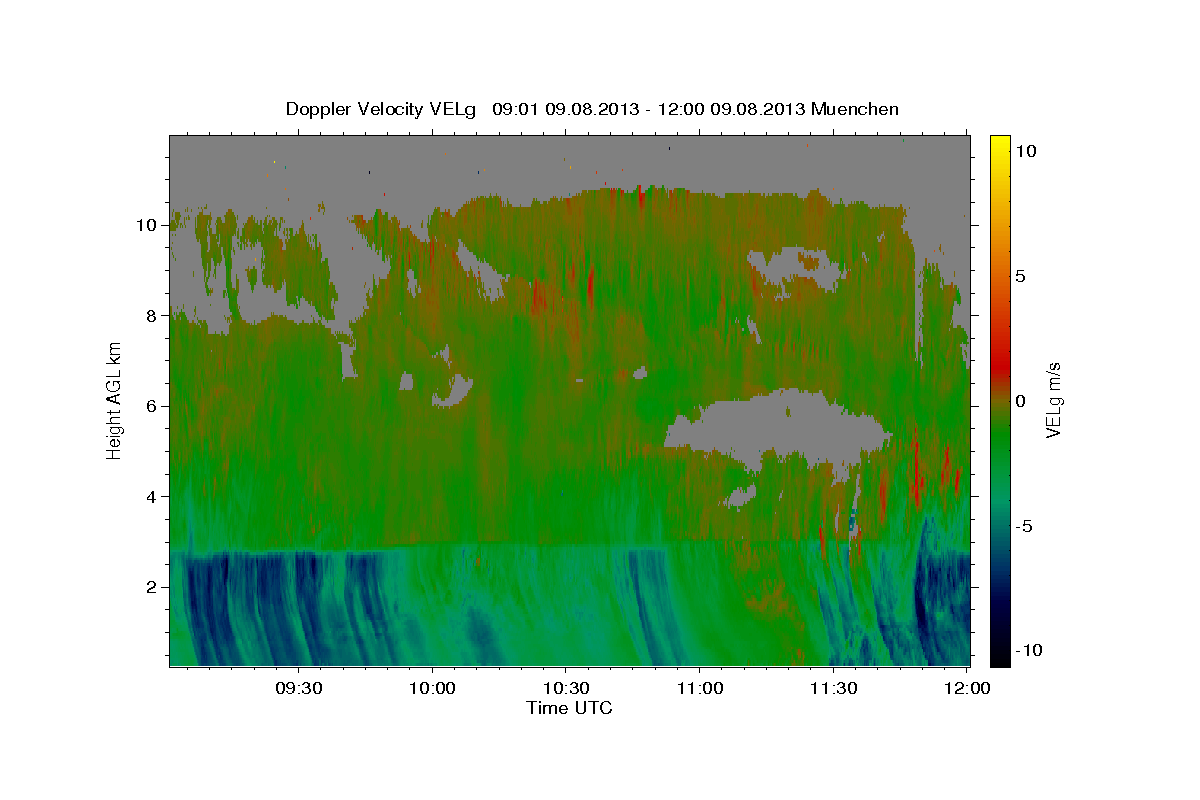Click the '09:30' time tick label
The width and height of the screenshot is (1200, 800).
click(x=299, y=688)
